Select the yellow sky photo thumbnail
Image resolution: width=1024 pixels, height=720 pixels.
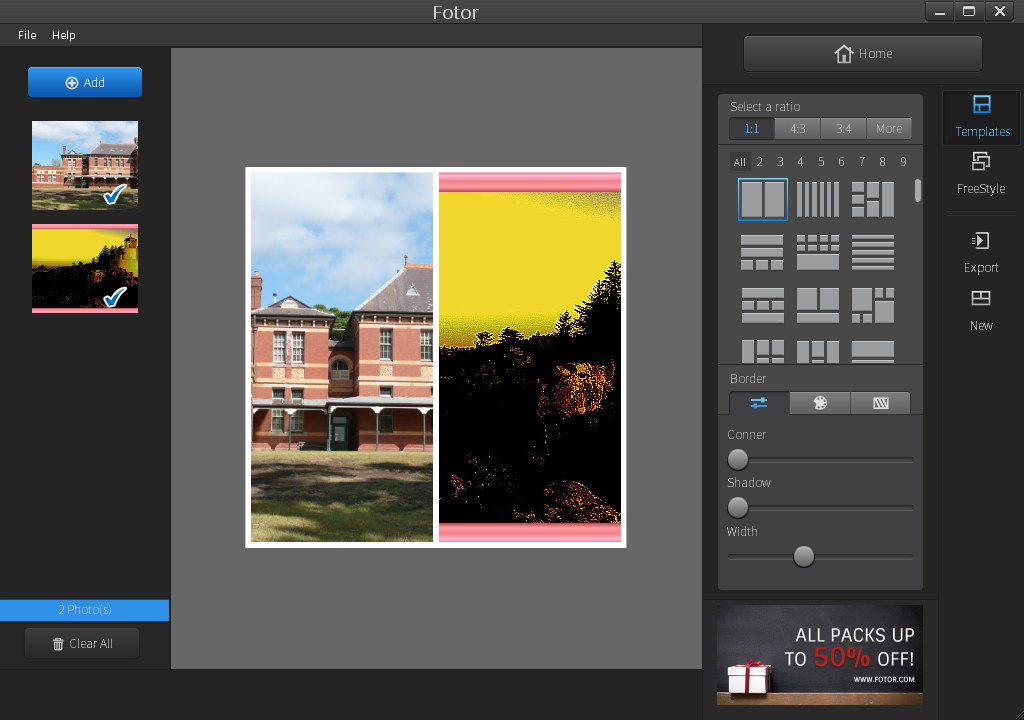[x=85, y=269]
